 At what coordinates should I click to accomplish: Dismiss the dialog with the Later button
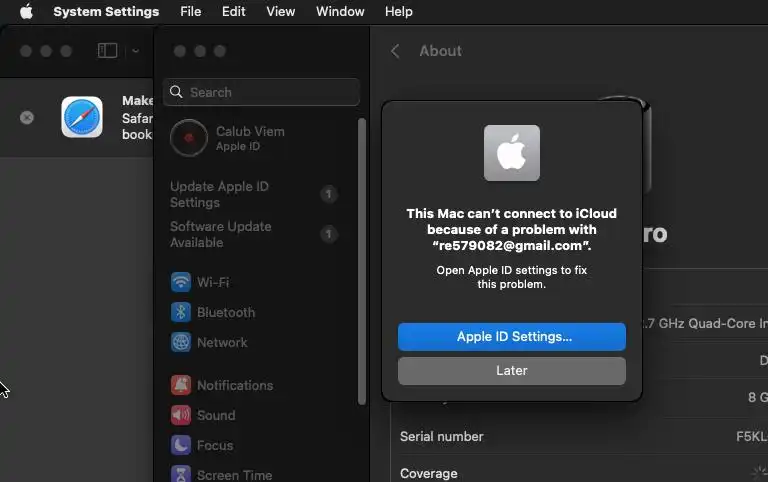[512, 371]
